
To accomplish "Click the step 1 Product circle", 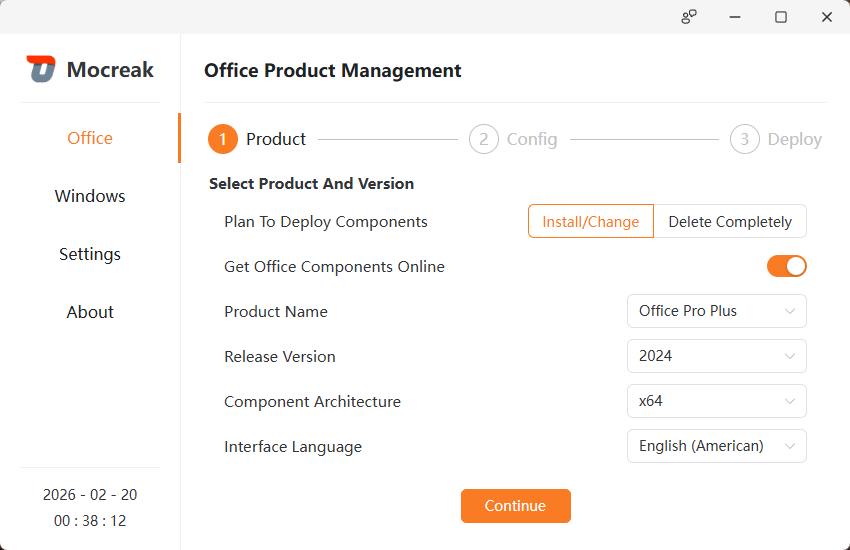I will pos(223,139).
